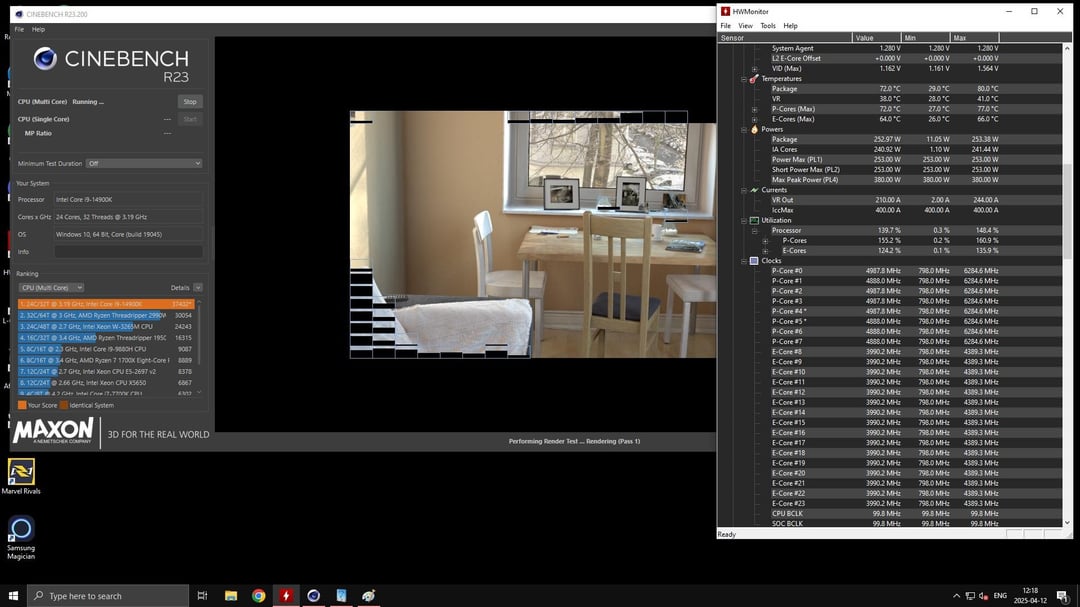This screenshot has height=607, width=1080.
Task: Open Cinebench File menu
Action: point(19,30)
